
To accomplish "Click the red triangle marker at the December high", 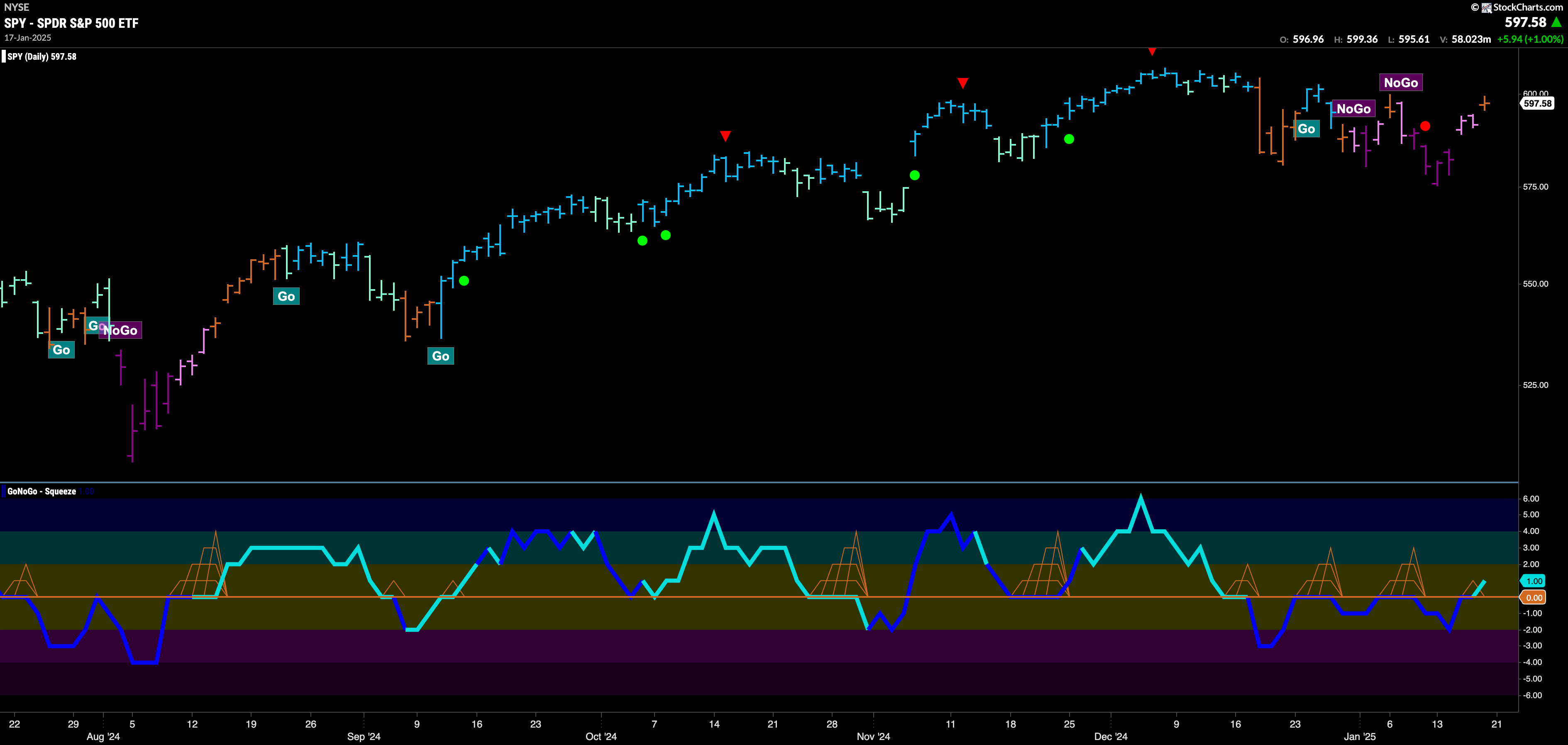I will point(1152,52).
